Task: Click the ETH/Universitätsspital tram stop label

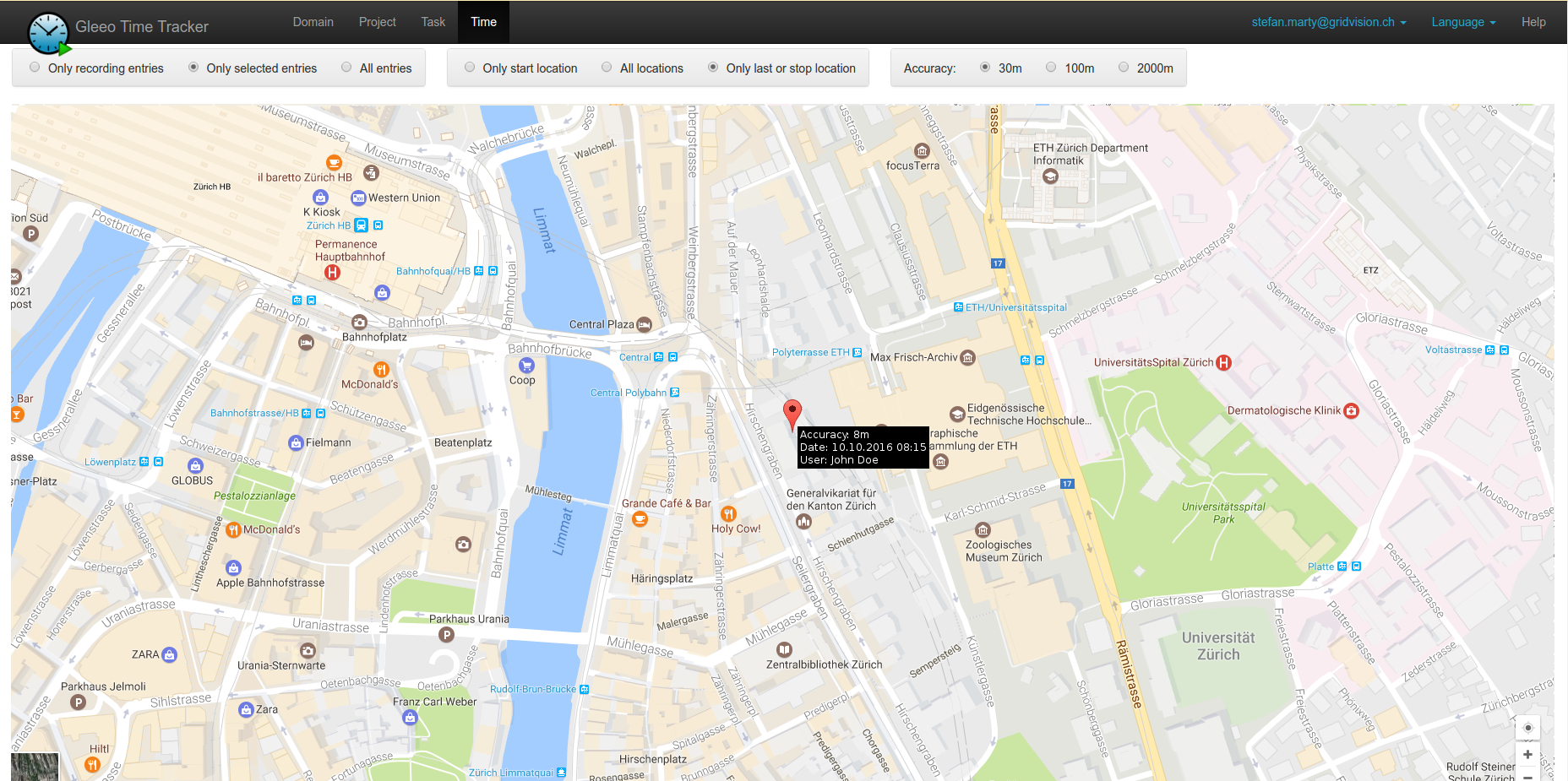Action: coord(1015,307)
